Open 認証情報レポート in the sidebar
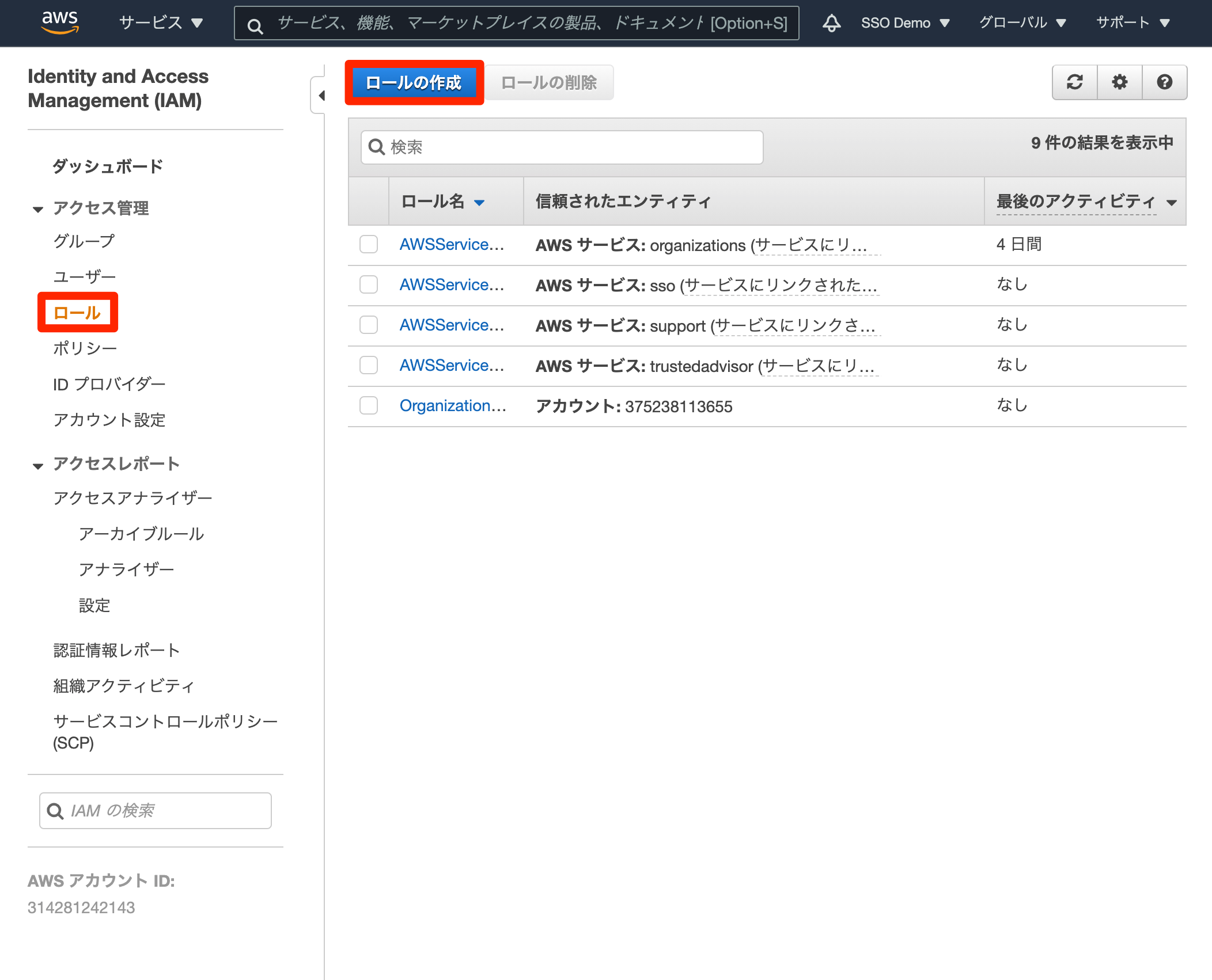Screen dimensions: 1212x980 (116, 650)
